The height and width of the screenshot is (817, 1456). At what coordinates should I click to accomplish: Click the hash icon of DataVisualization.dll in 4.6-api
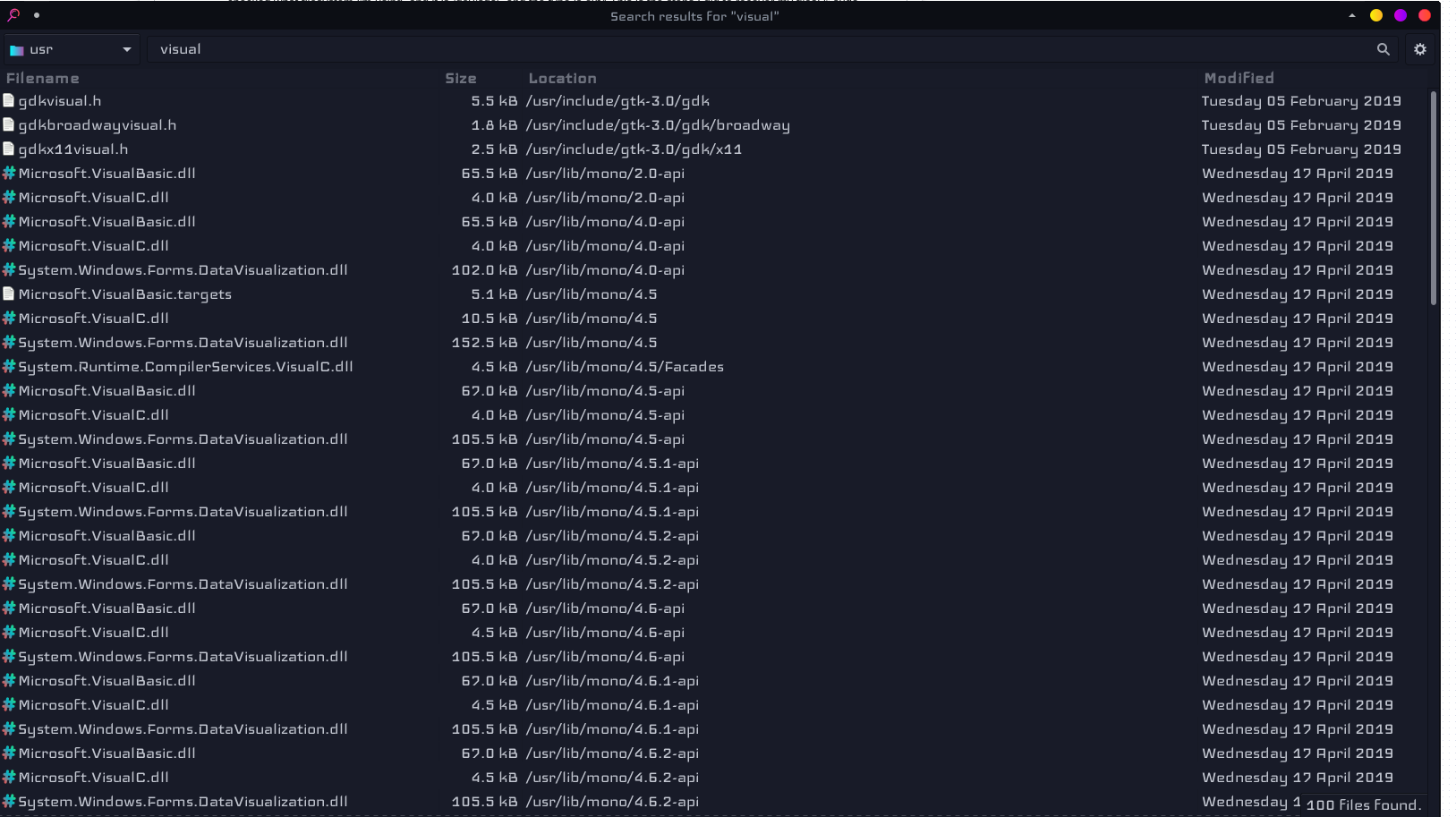[9, 656]
